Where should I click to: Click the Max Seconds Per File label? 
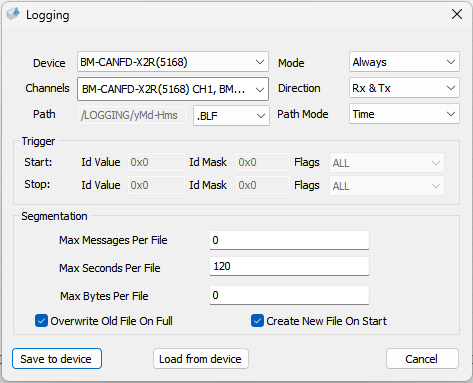[110, 268]
